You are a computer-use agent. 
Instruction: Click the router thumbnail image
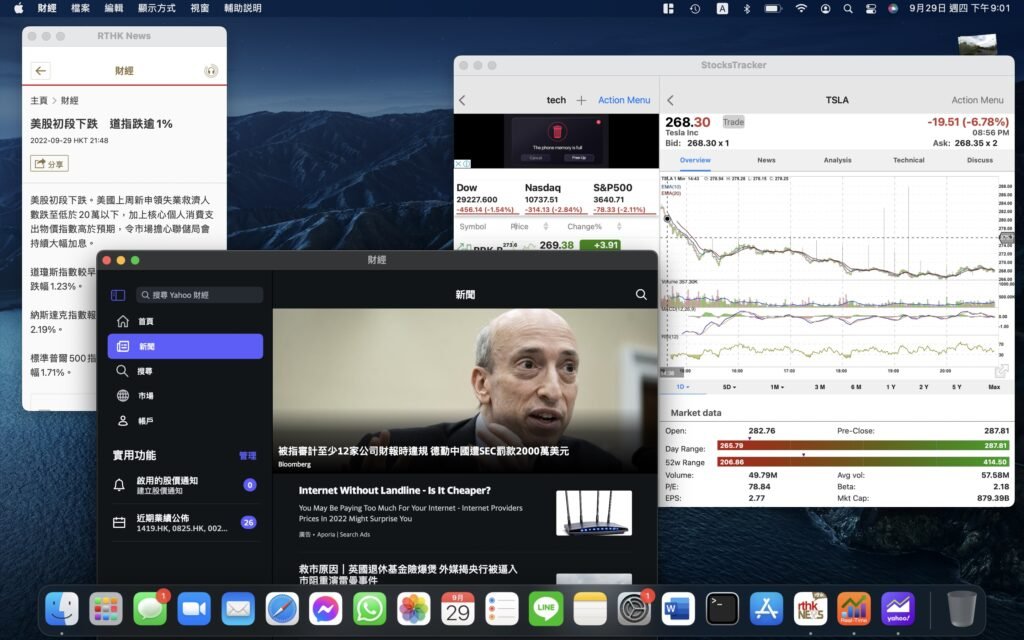[x=594, y=513]
